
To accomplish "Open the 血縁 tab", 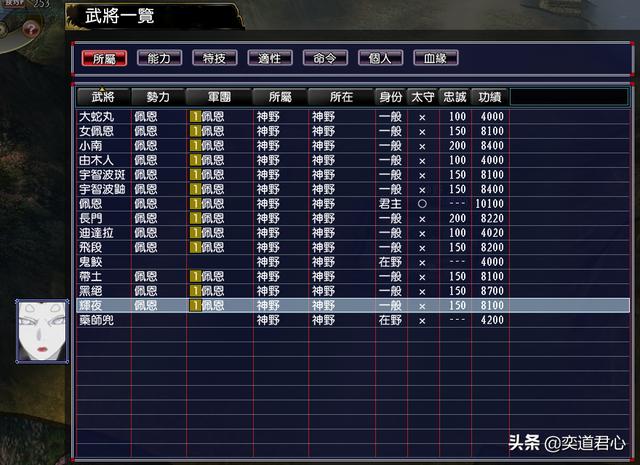I will pos(436,58).
